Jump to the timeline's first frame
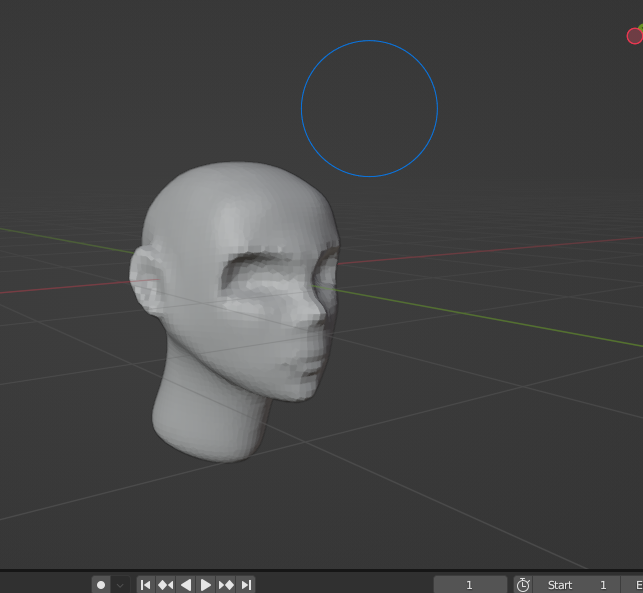 tap(145, 585)
